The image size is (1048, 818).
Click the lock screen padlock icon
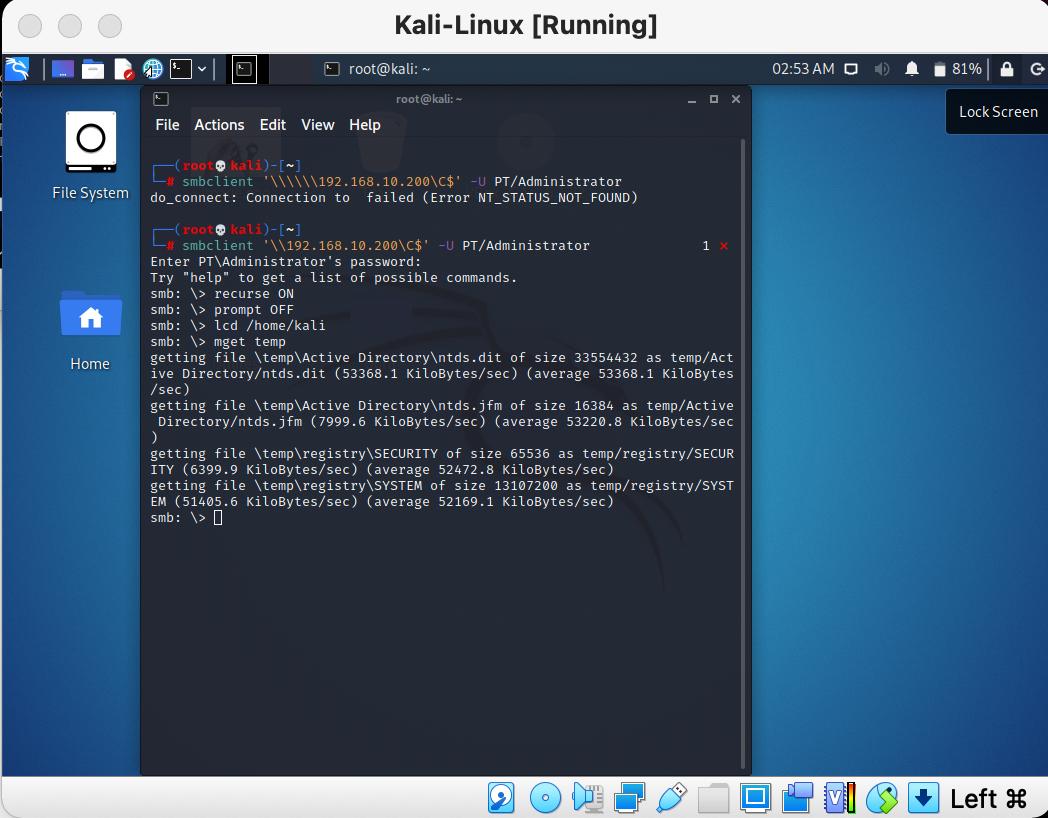point(1007,69)
